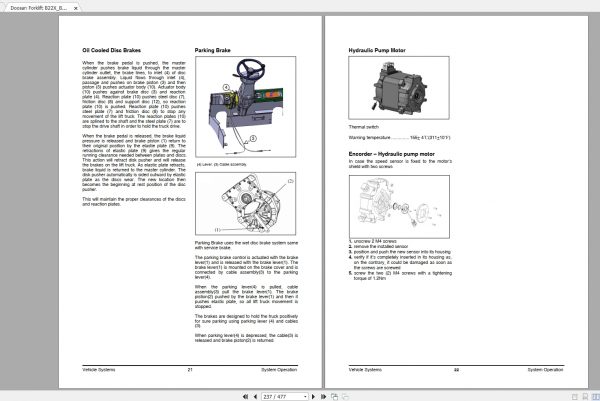Click step 5 about tightening torque

tap(400, 275)
